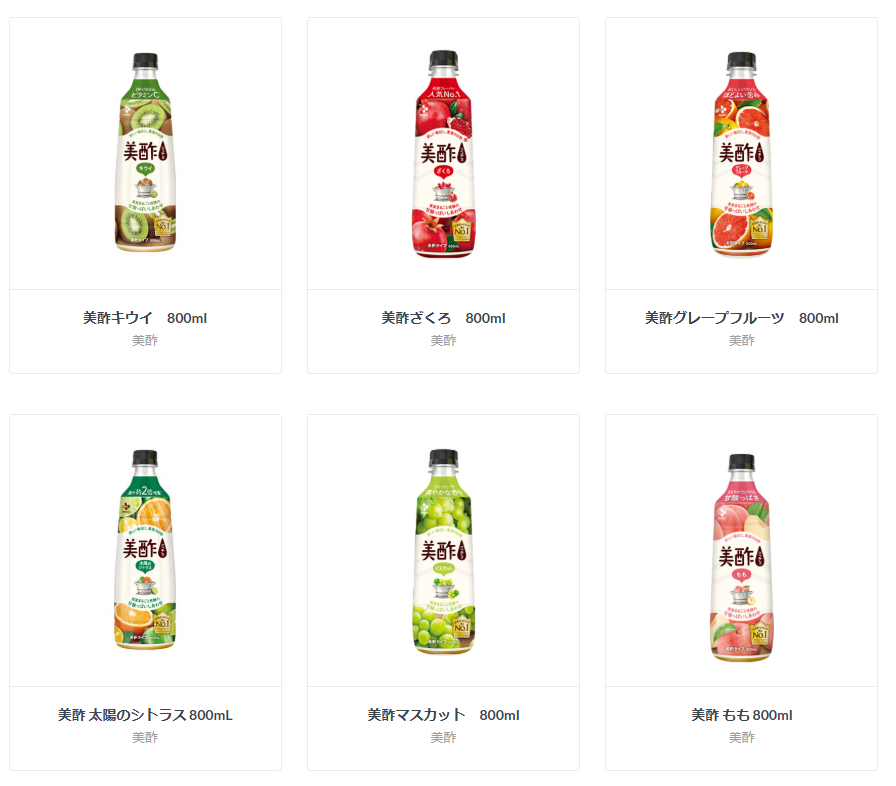Select the 美酢 brand label under もも
This screenshot has height=786, width=896.
[x=741, y=737]
